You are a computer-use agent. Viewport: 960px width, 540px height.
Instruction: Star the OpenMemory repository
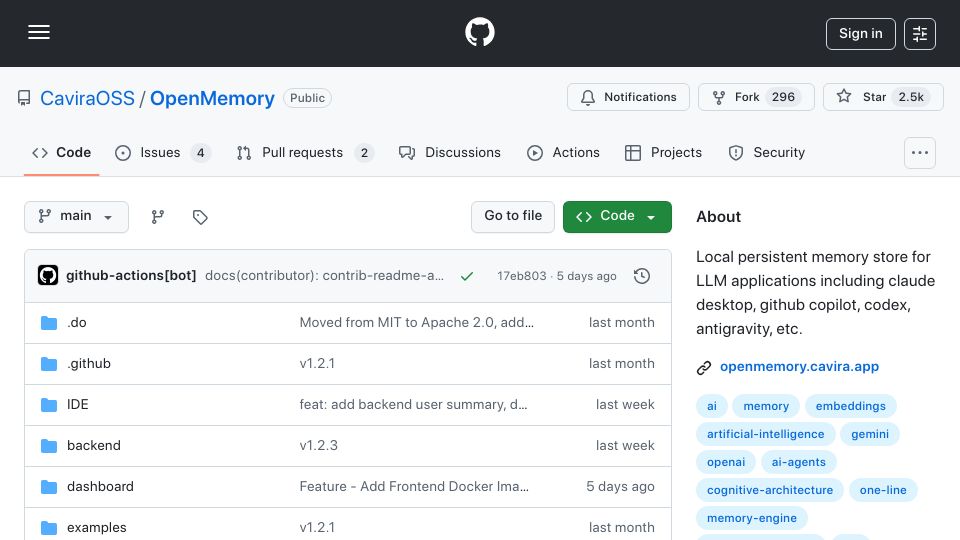click(883, 97)
